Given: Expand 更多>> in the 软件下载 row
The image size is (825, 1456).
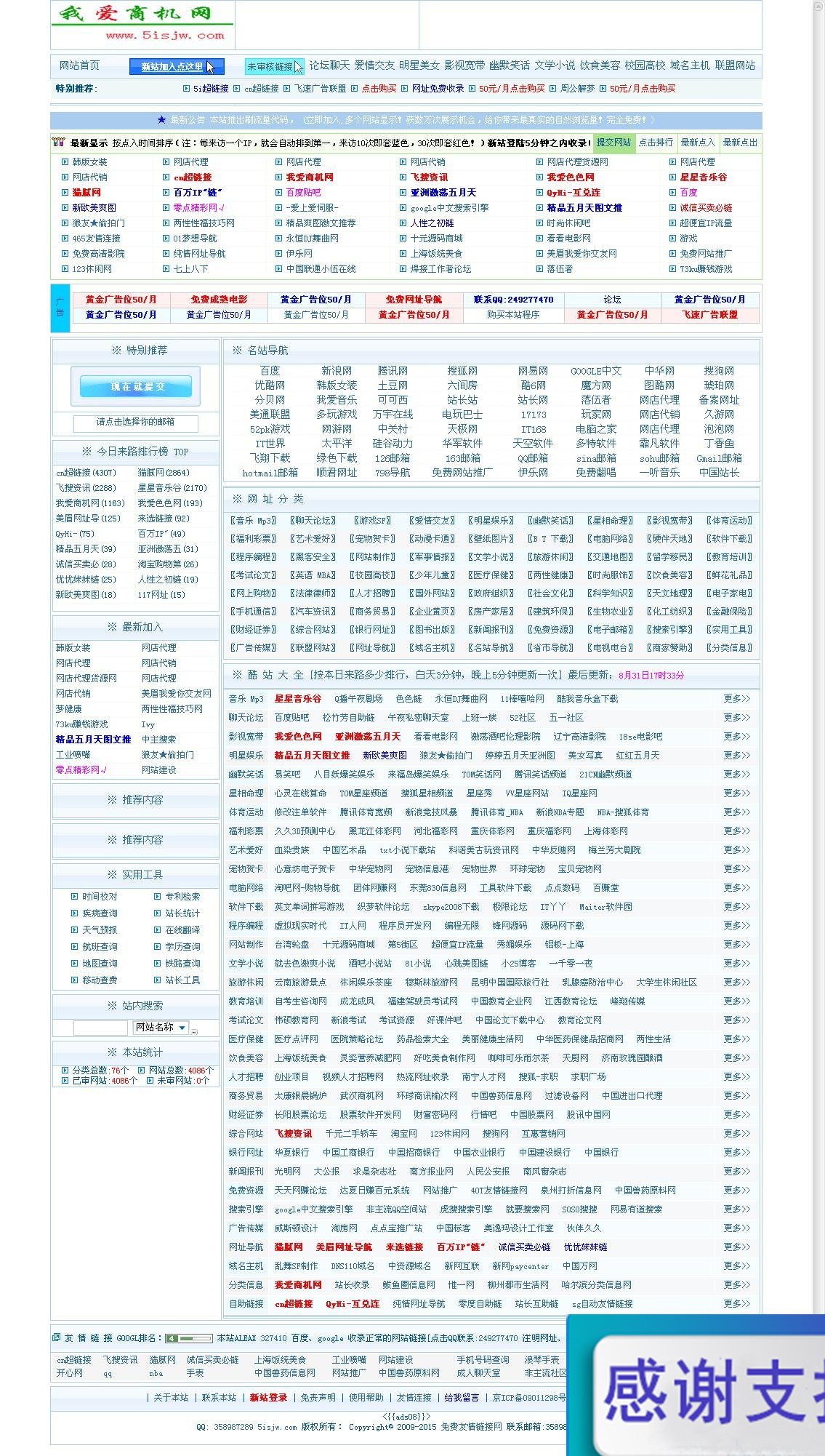Looking at the screenshot, I should pyautogui.click(x=736, y=907).
